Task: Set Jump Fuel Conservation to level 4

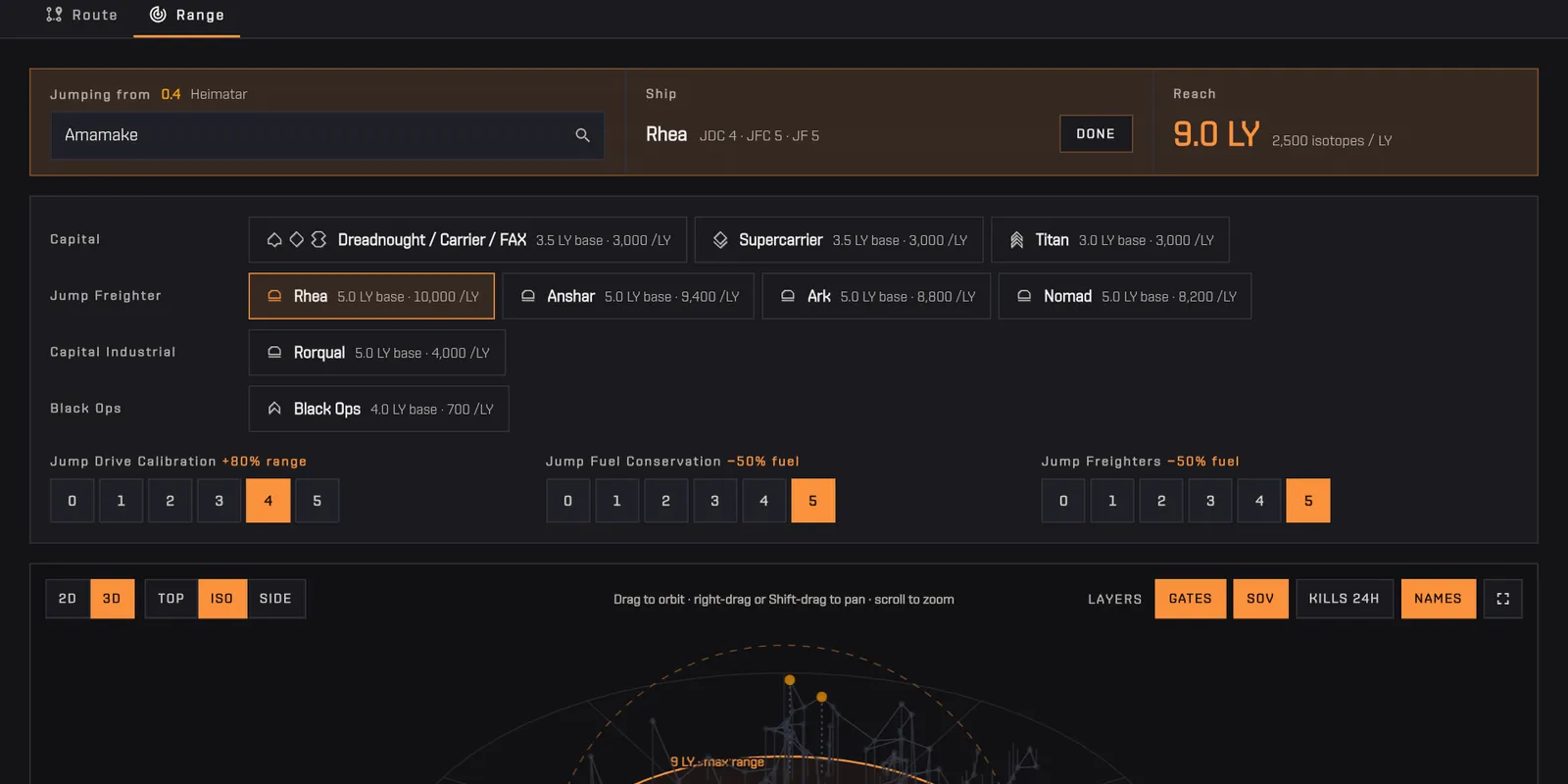Action: point(764,501)
